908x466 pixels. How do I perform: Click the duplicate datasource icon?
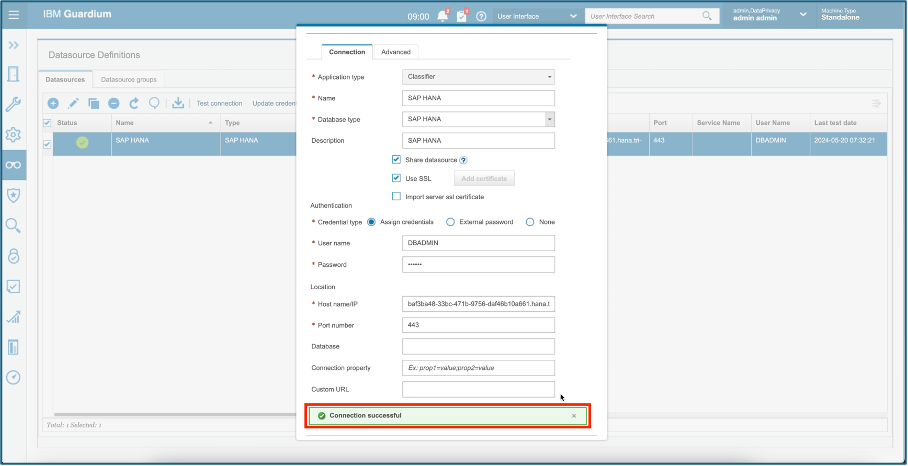(93, 104)
